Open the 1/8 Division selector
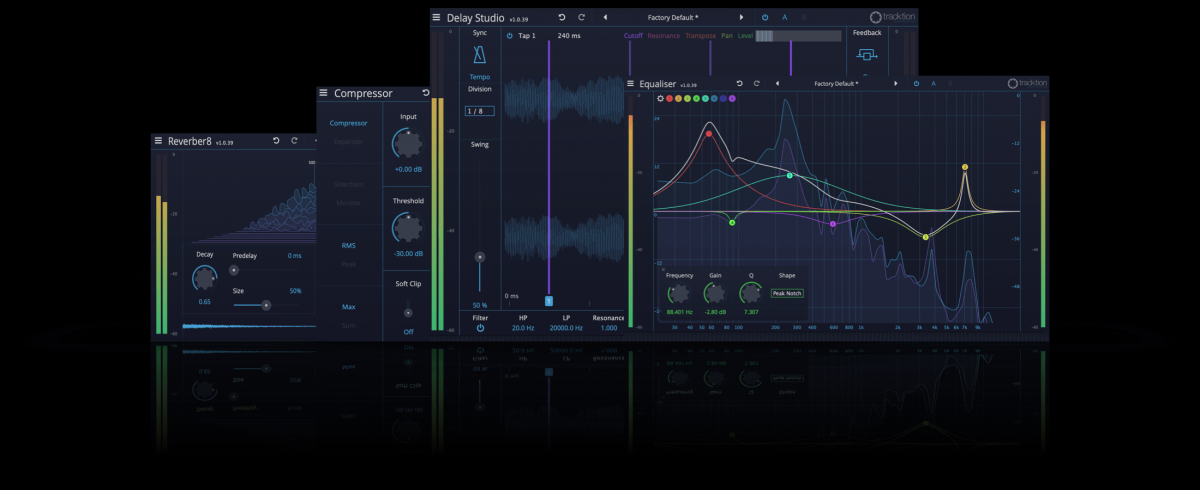Image resolution: width=1200 pixels, height=490 pixels. 479,110
